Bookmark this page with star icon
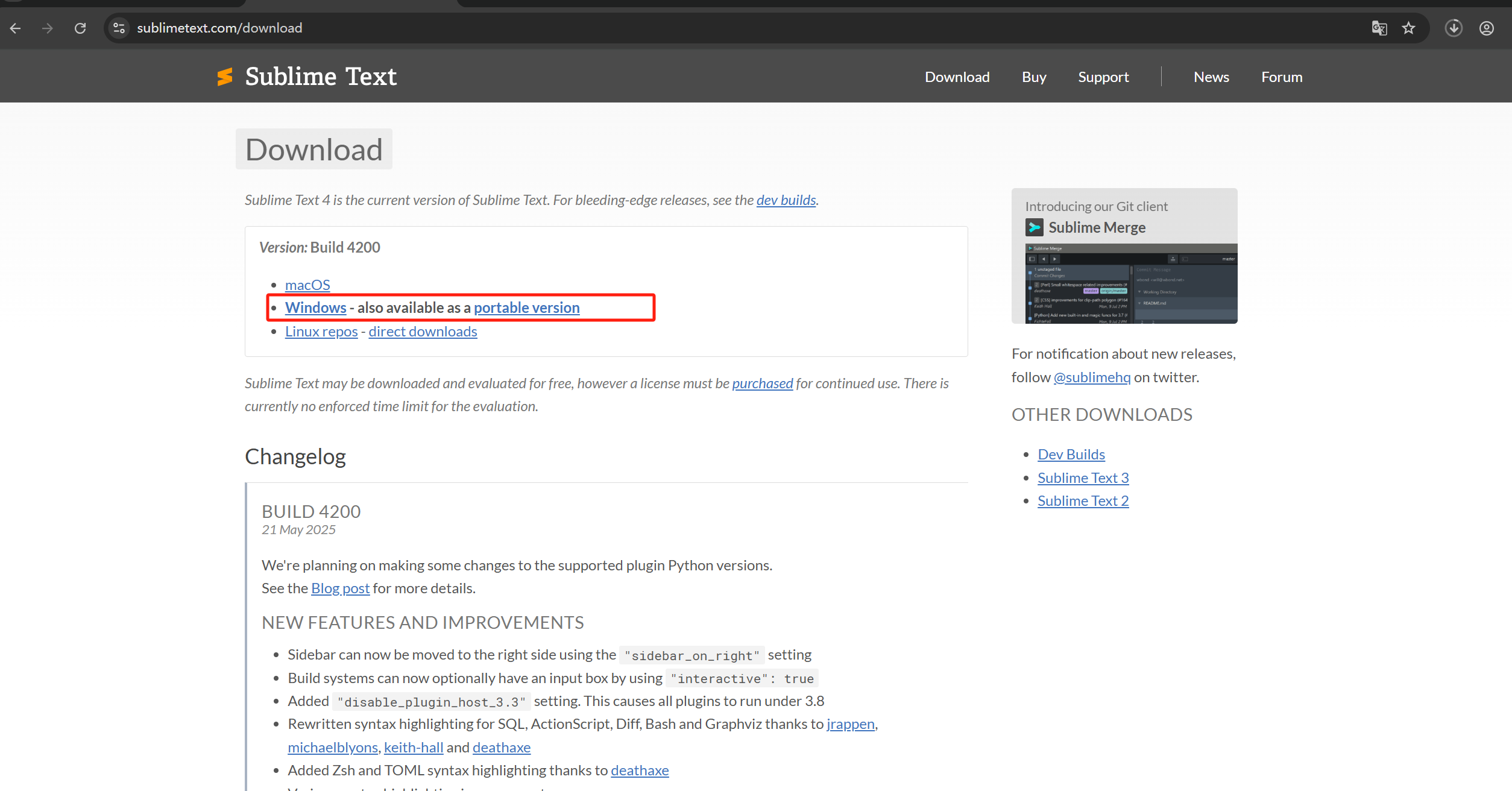 coord(1408,28)
